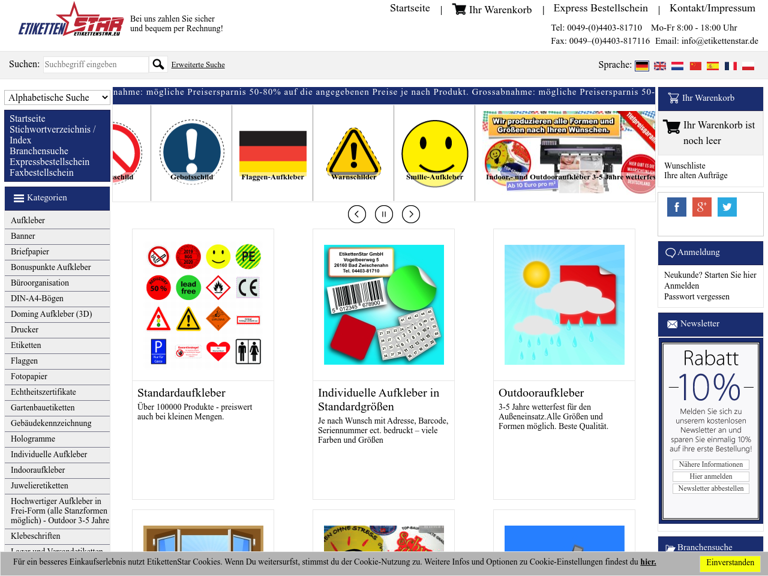Select the English flag language
768x576 pixels.
click(x=660, y=66)
